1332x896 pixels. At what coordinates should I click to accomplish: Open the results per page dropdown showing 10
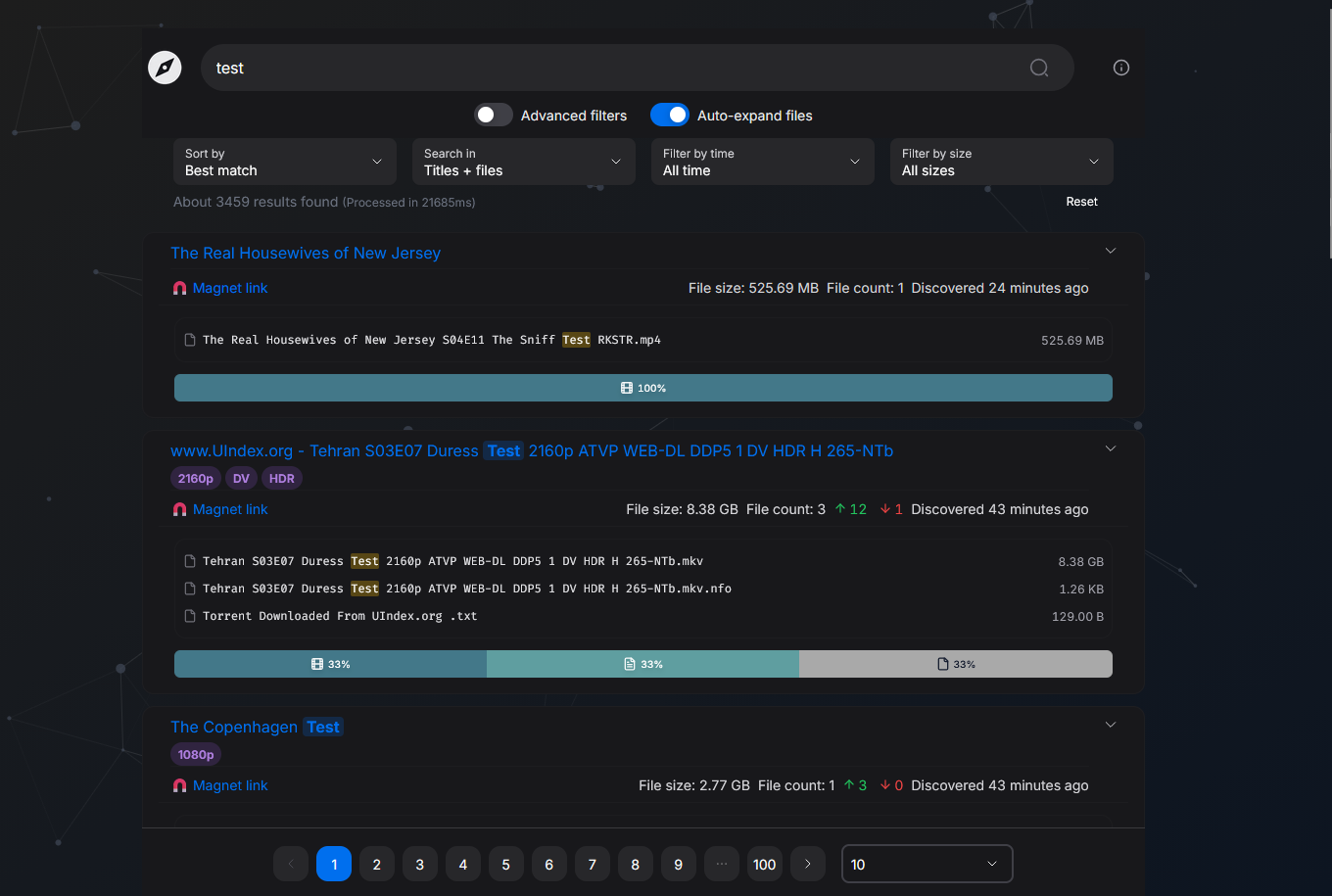click(x=928, y=864)
